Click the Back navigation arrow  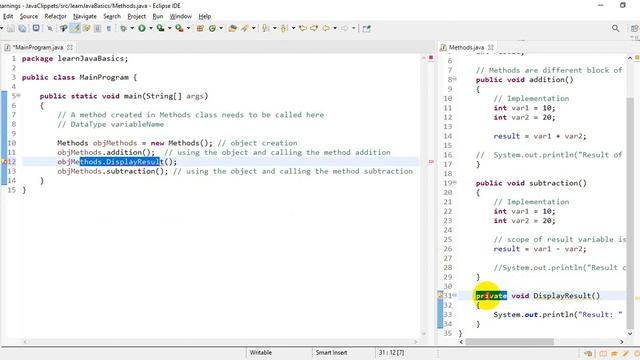coord(326,28)
